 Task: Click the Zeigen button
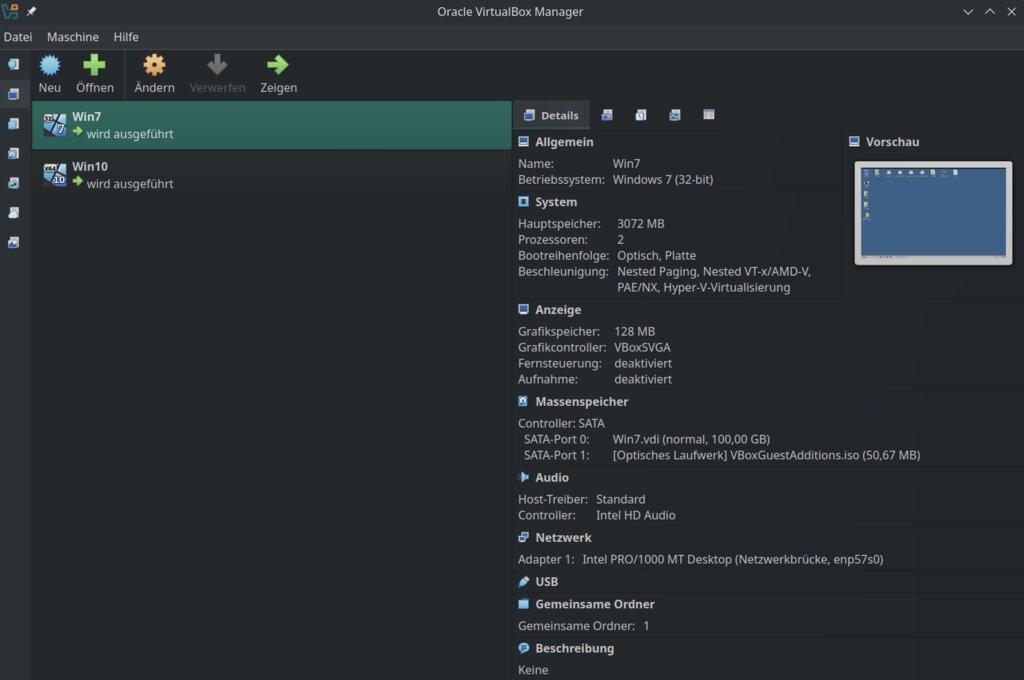pos(278,73)
